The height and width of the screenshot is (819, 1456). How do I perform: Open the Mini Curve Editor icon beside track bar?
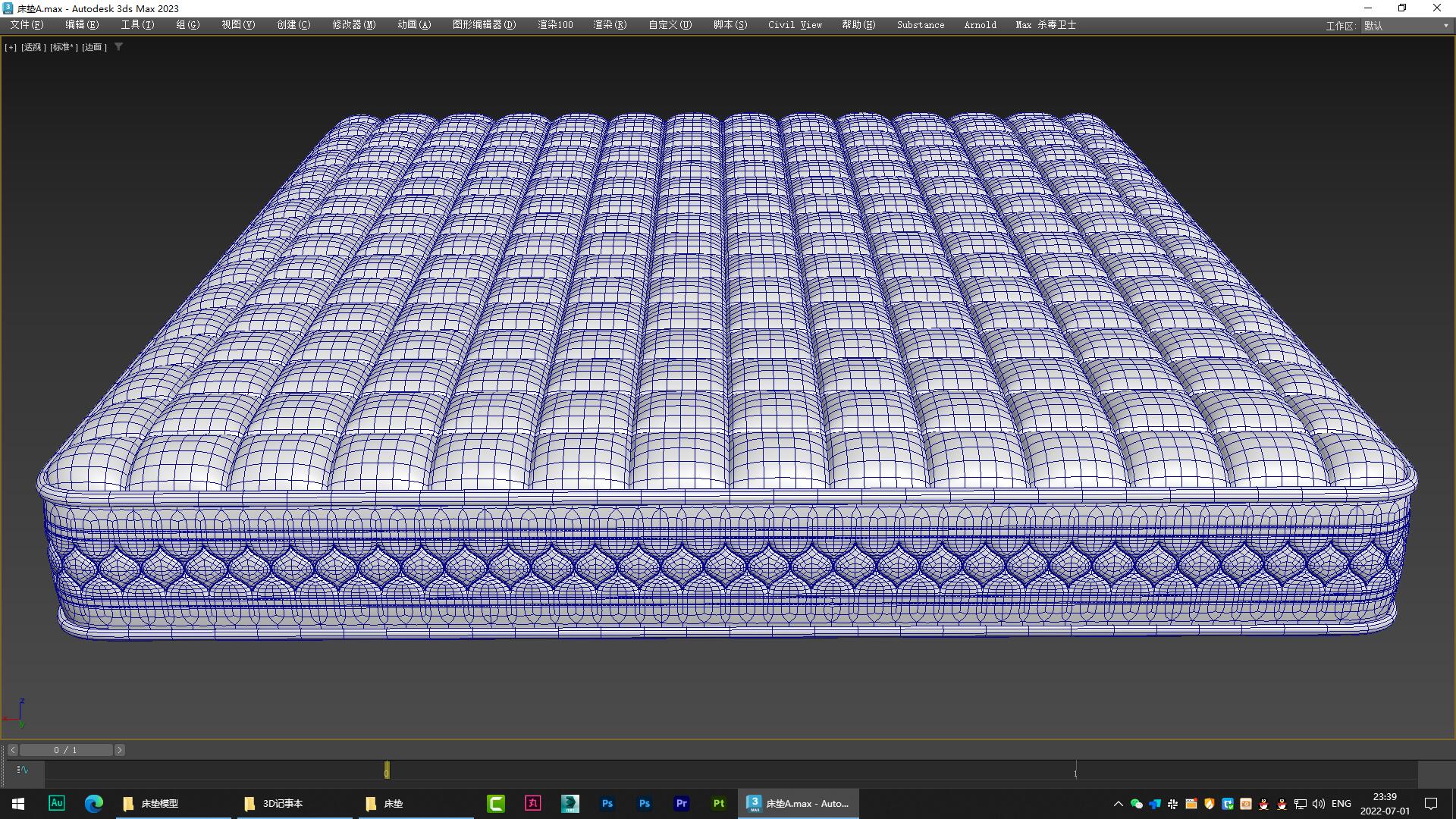tap(23, 770)
